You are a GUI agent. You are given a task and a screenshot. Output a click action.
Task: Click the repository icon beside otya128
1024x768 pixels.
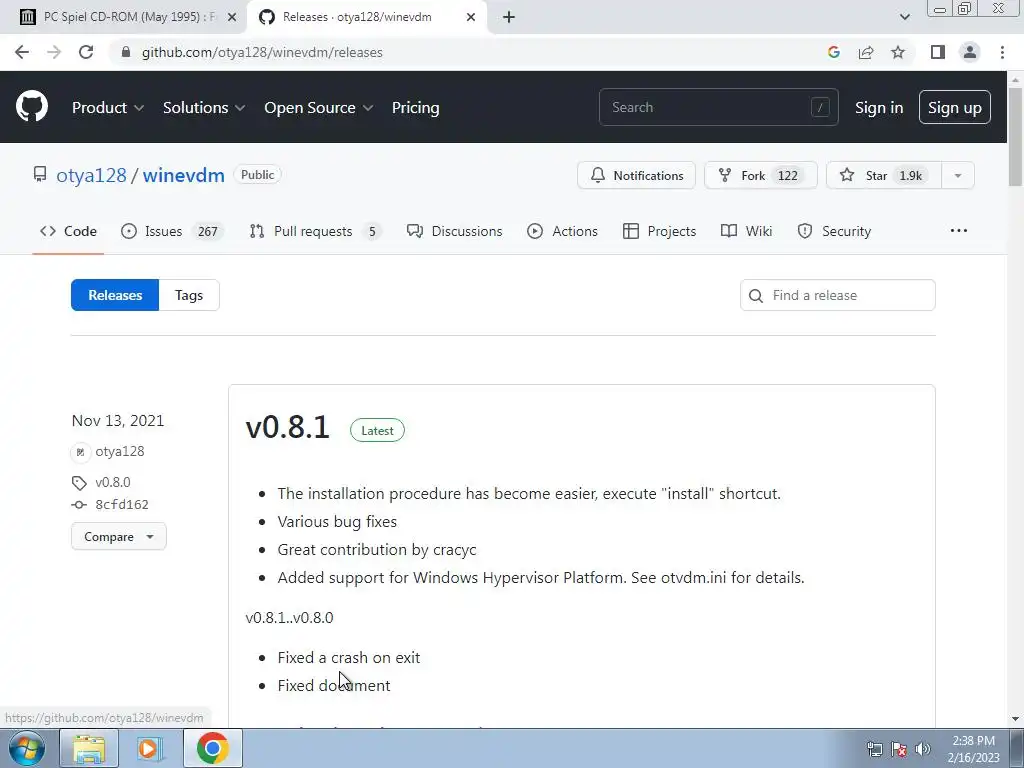coord(40,174)
